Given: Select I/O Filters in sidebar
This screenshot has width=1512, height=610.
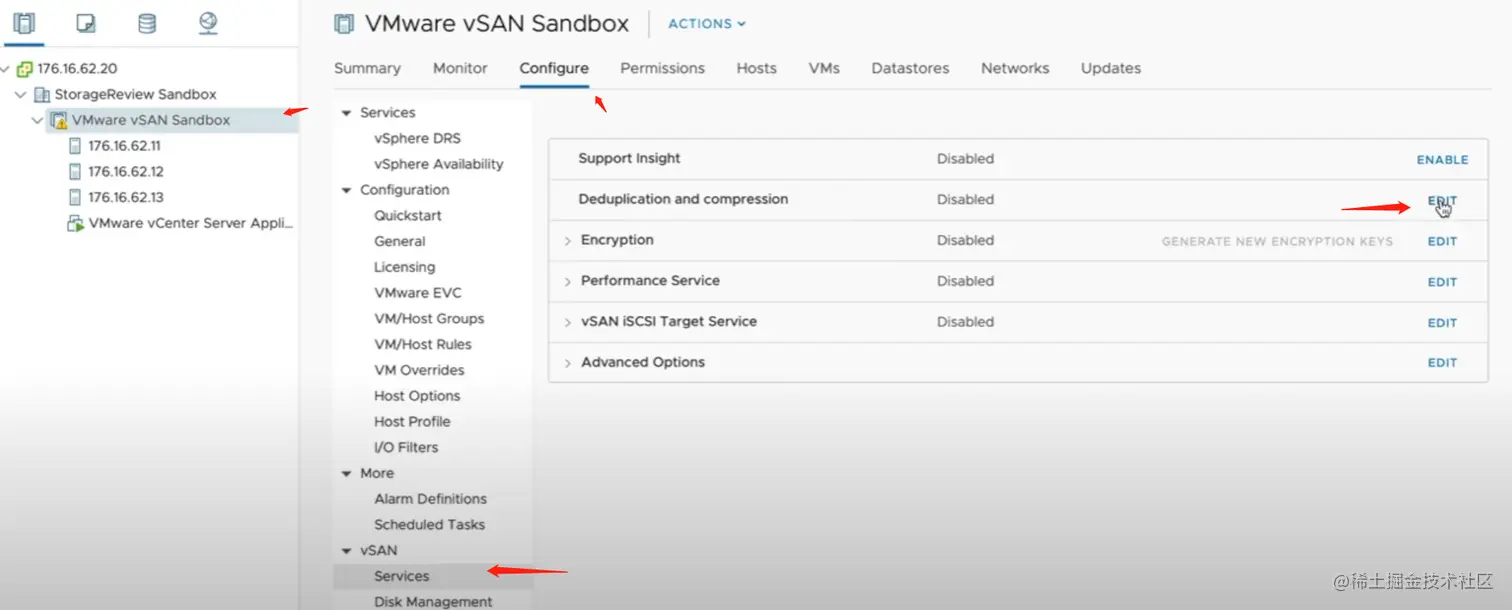Looking at the screenshot, I should [x=406, y=448].
